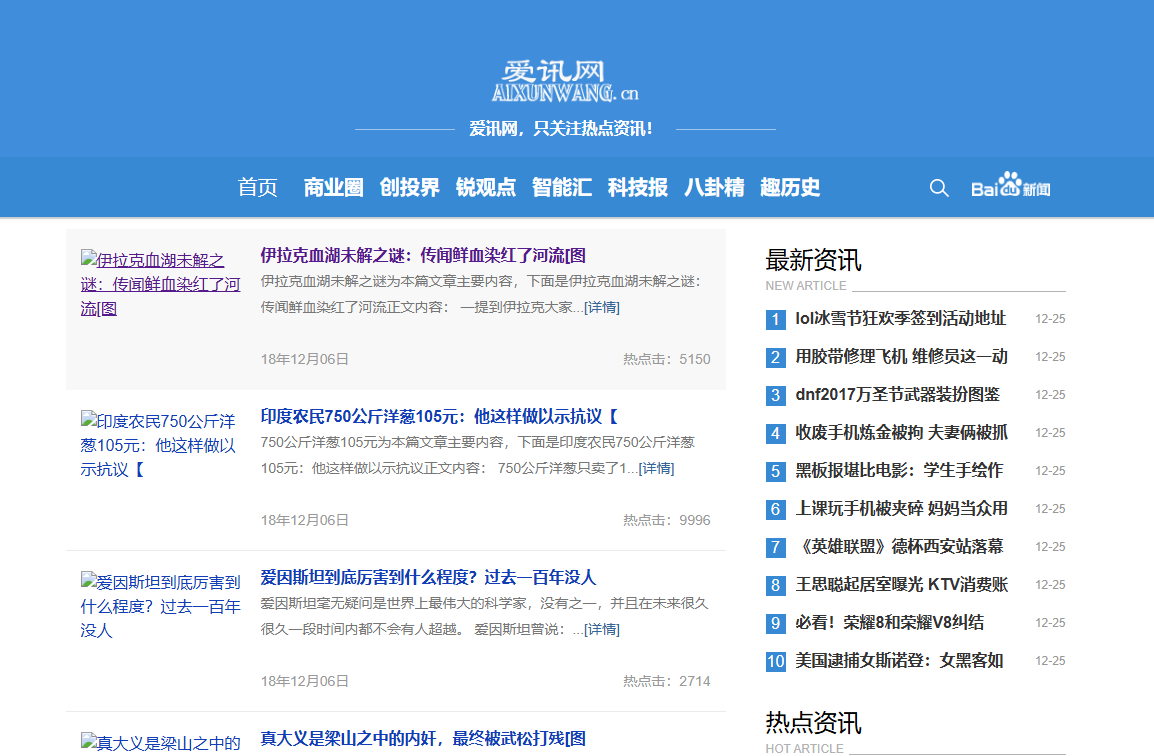The image size is (1154, 756).
Task: Switch to the 创投界 section
Action: 409,187
